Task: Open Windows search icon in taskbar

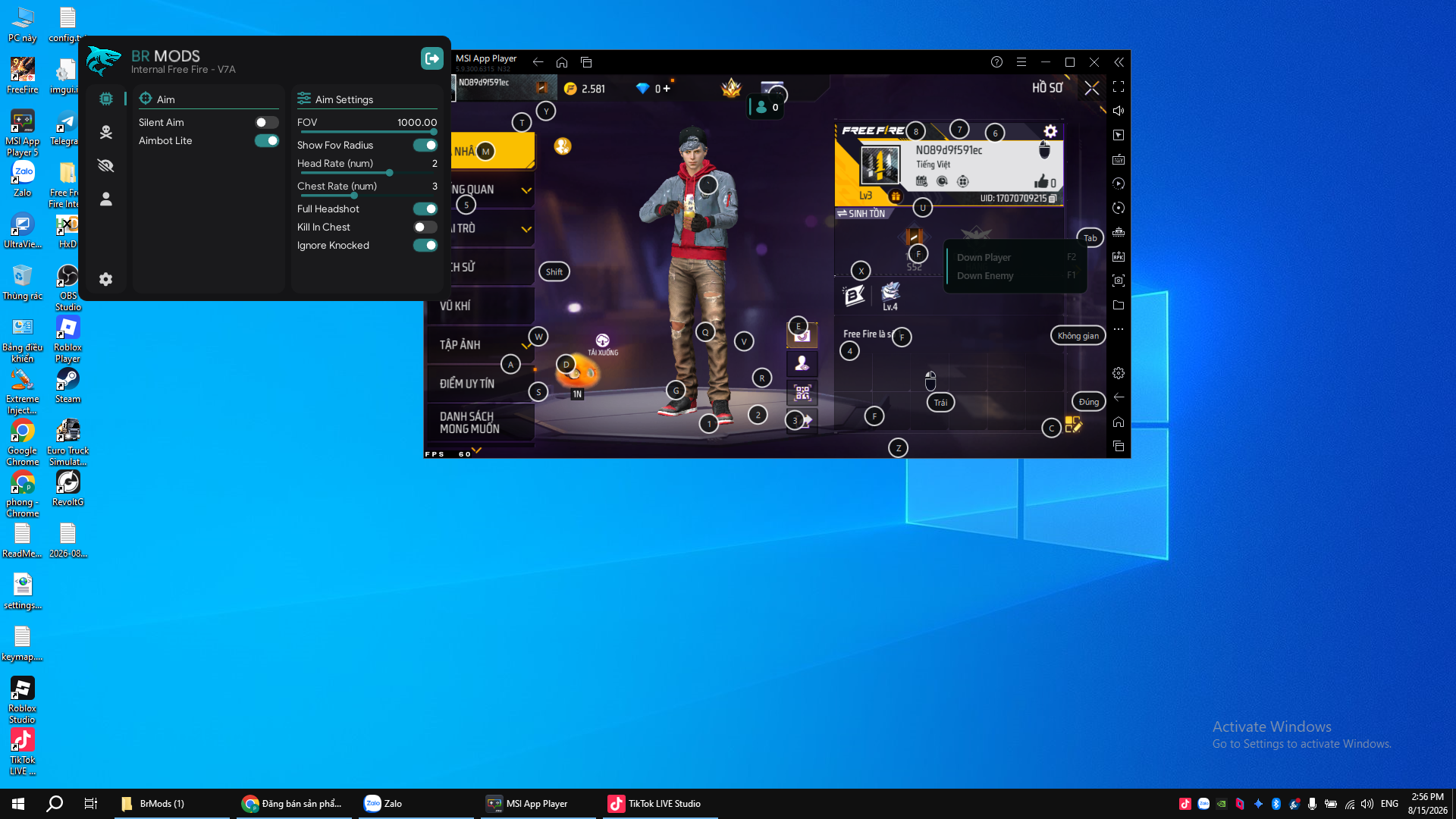Action: [x=55, y=804]
